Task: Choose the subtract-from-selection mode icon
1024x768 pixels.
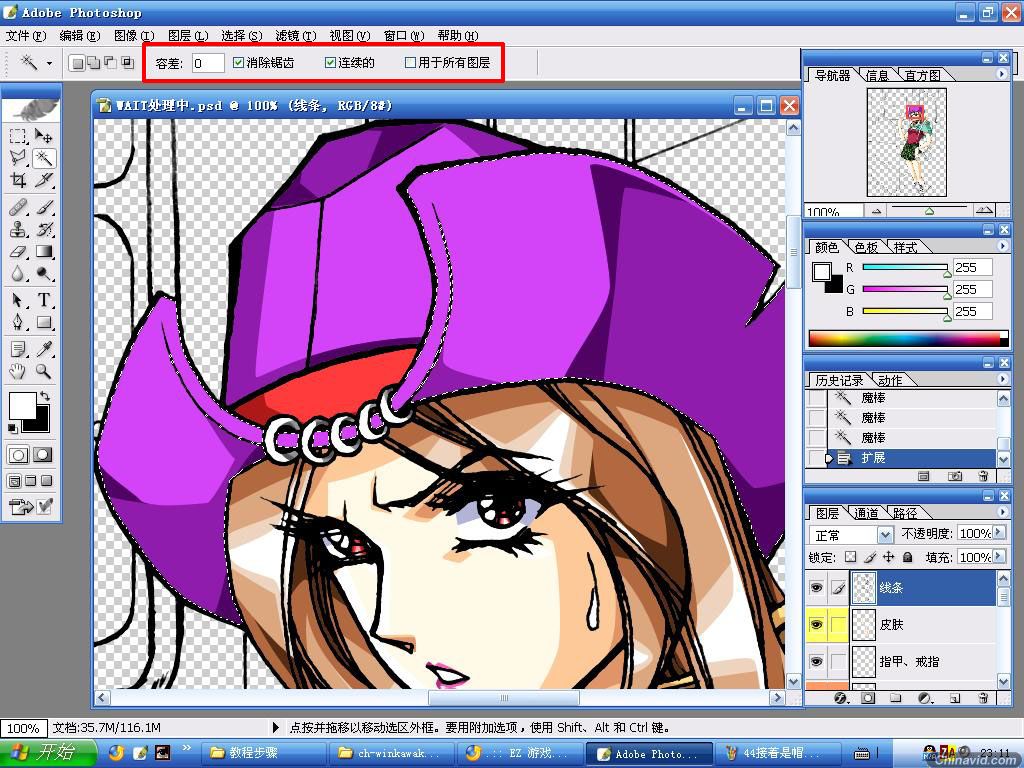Action: pos(110,63)
